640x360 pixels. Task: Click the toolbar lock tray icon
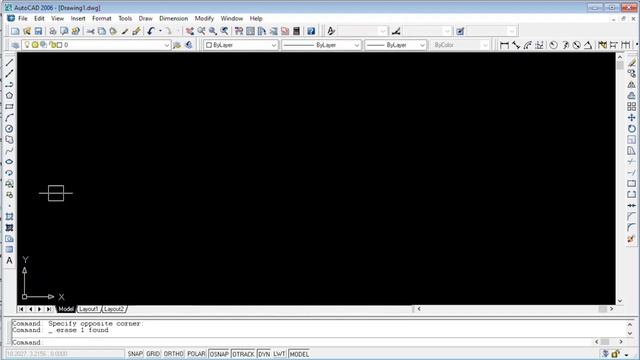pyautogui.click(x=616, y=354)
